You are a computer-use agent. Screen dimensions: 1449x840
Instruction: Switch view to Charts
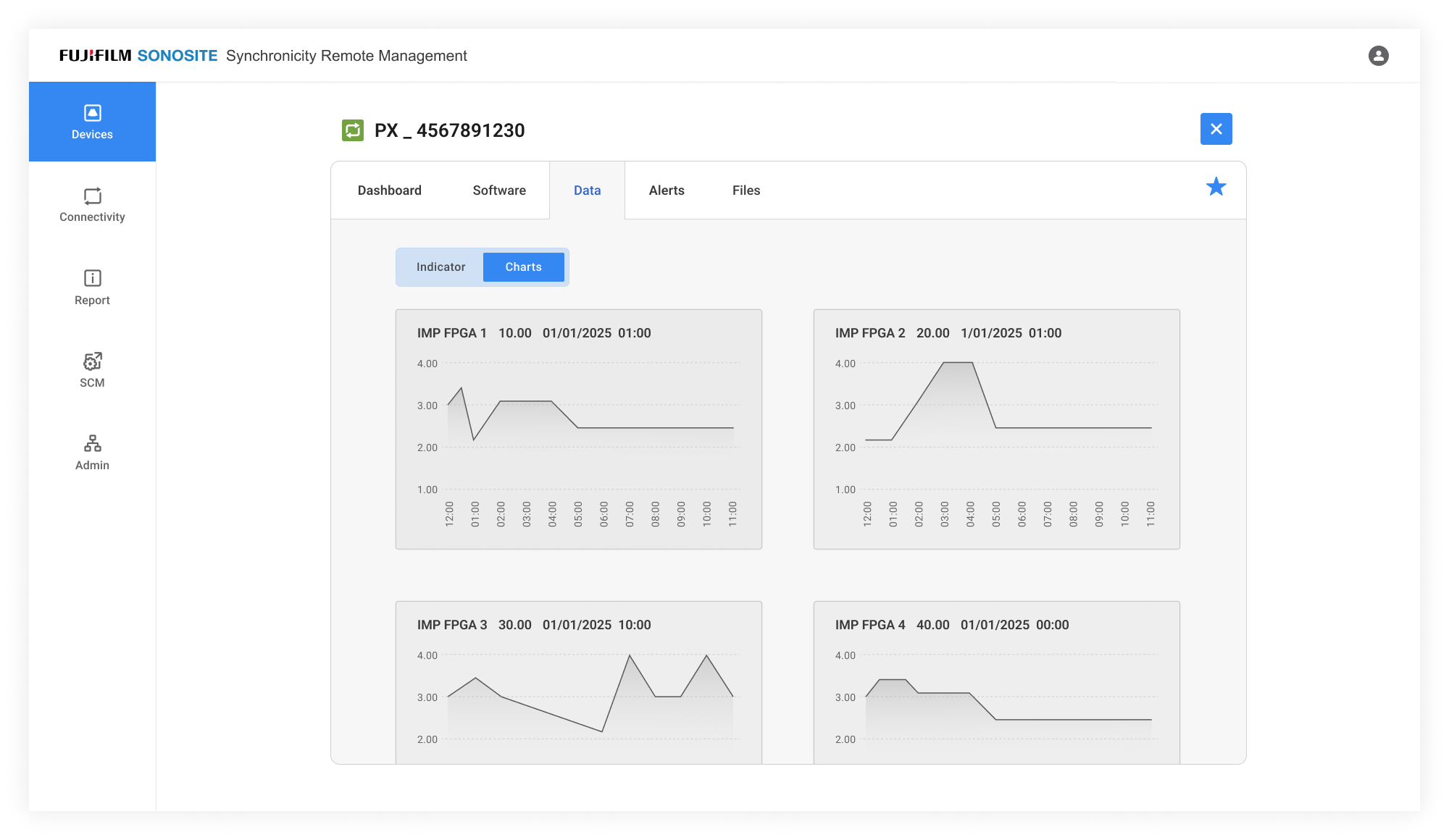click(523, 267)
